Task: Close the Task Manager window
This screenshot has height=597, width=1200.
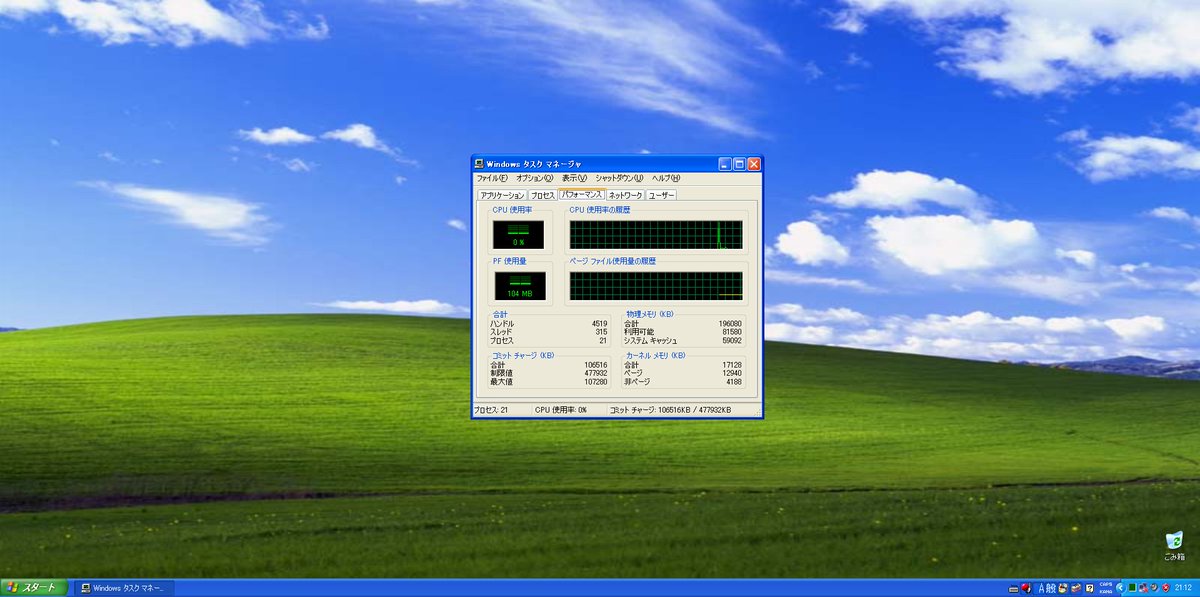Action: click(x=754, y=163)
